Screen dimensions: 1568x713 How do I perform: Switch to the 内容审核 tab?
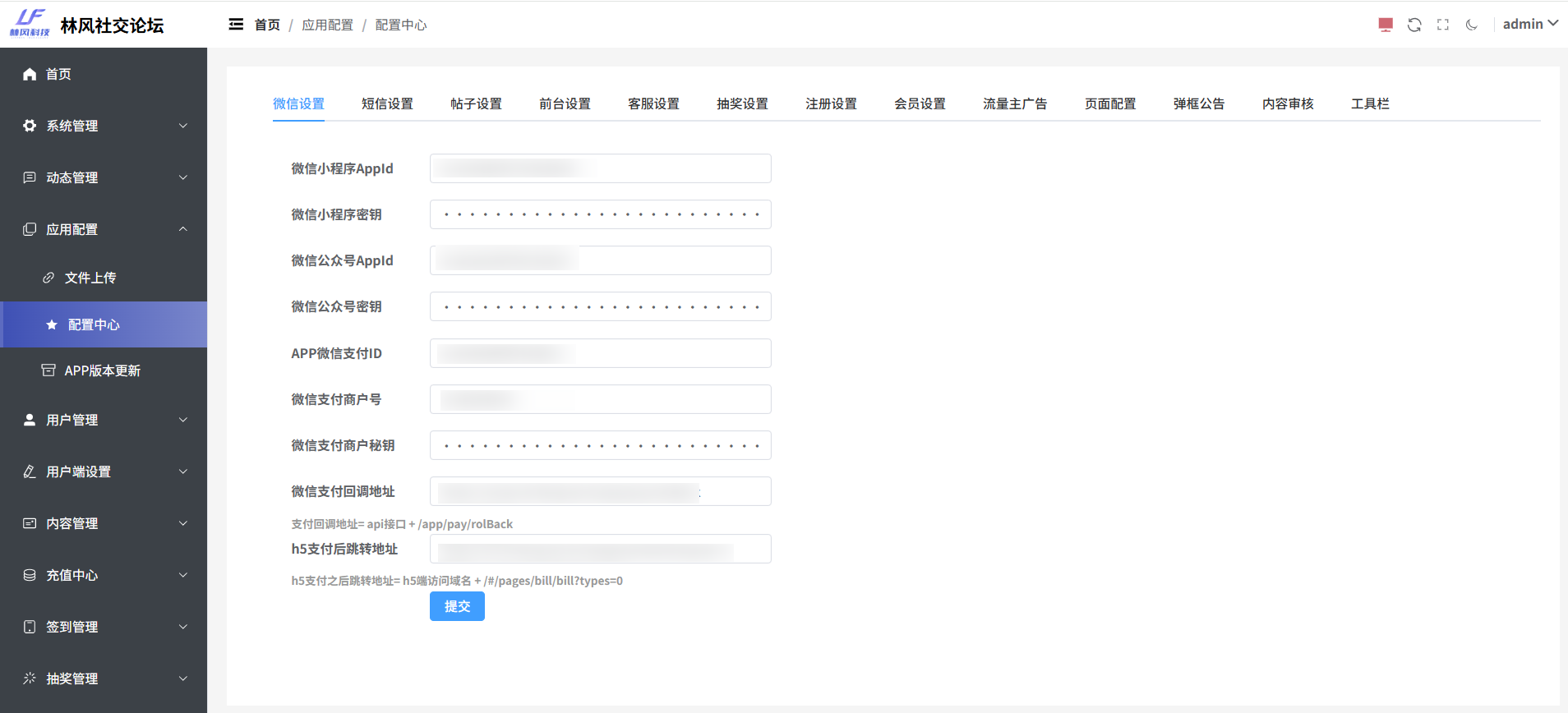coord(1288,103)
